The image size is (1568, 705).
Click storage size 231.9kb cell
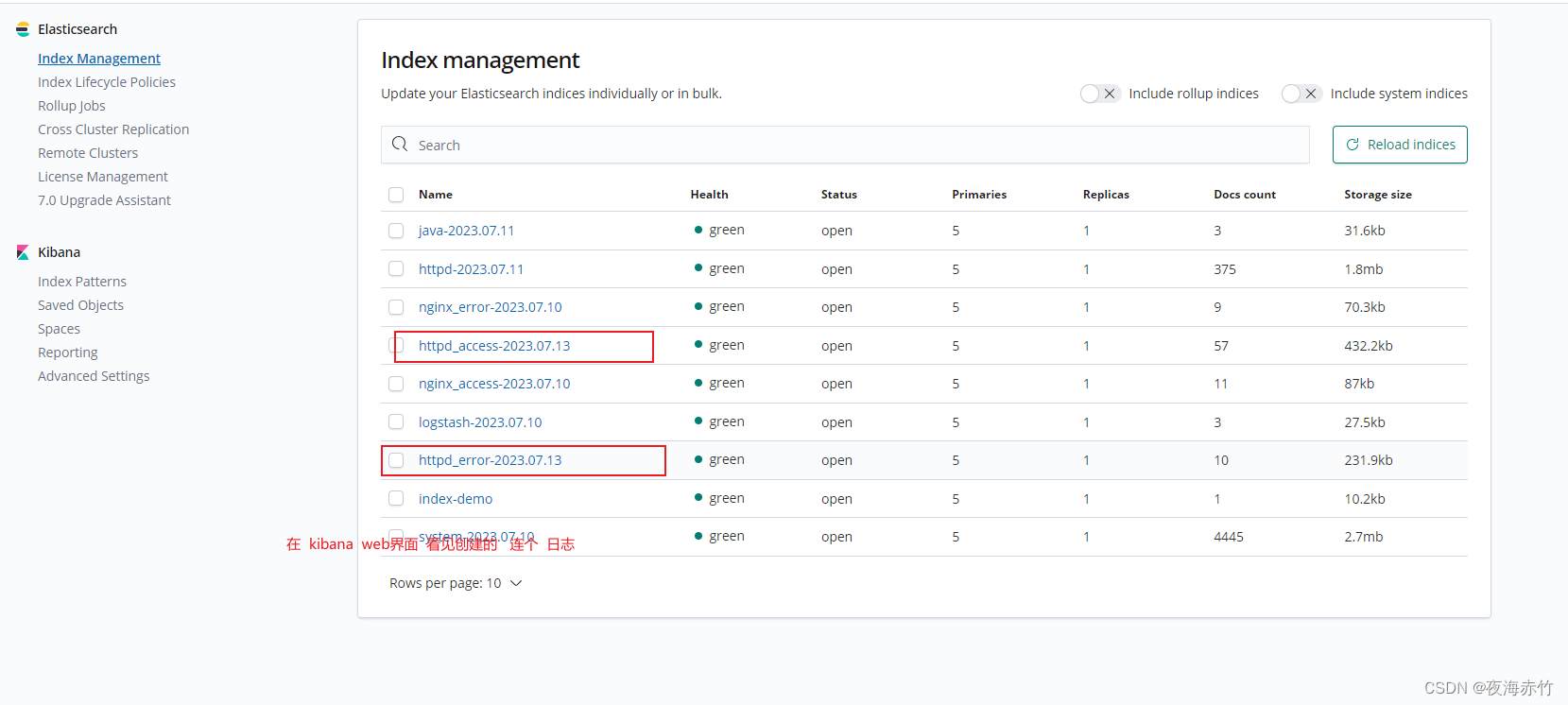[x=1369, y=460]
